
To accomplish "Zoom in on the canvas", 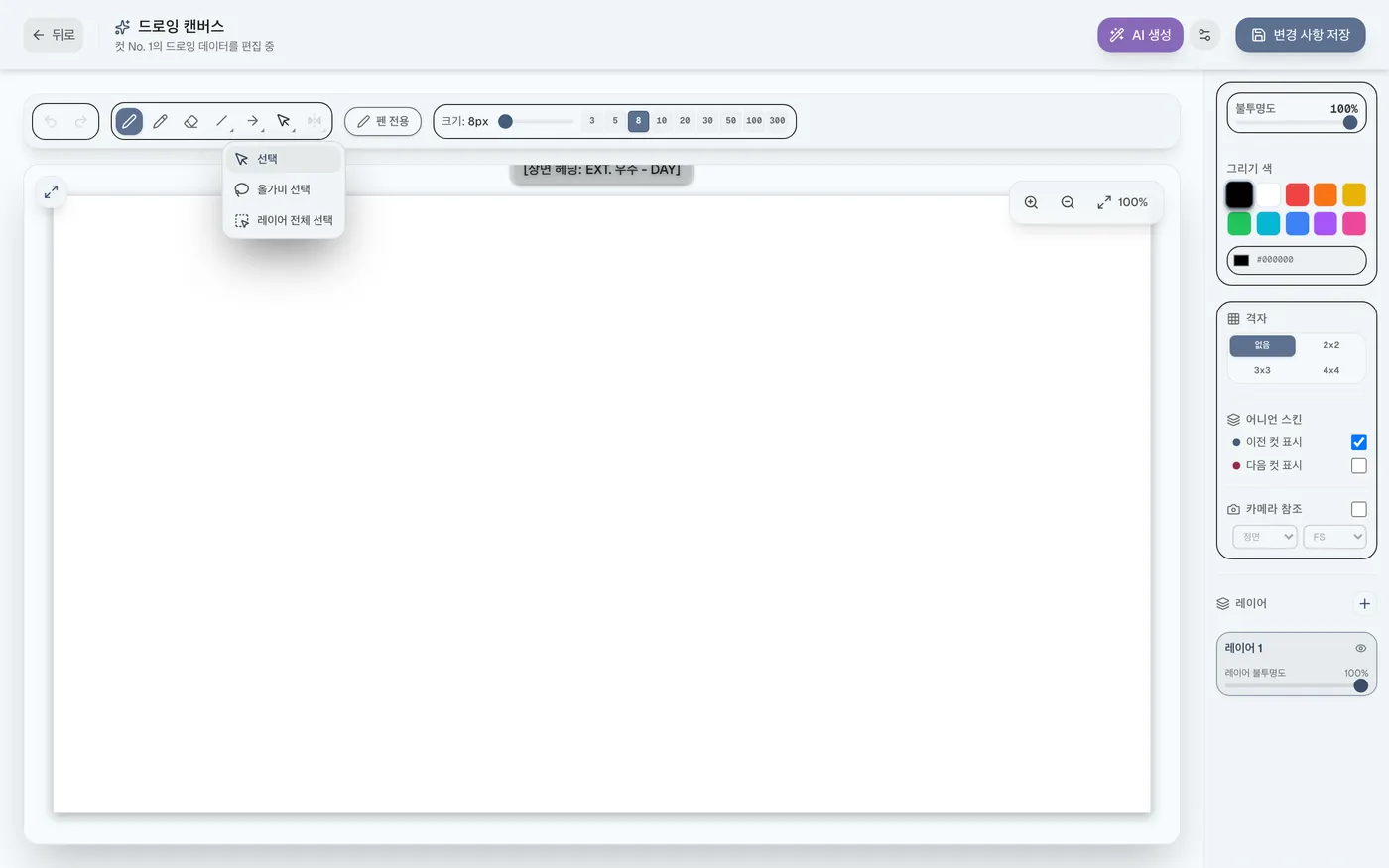I will (x=1031, y=202).
